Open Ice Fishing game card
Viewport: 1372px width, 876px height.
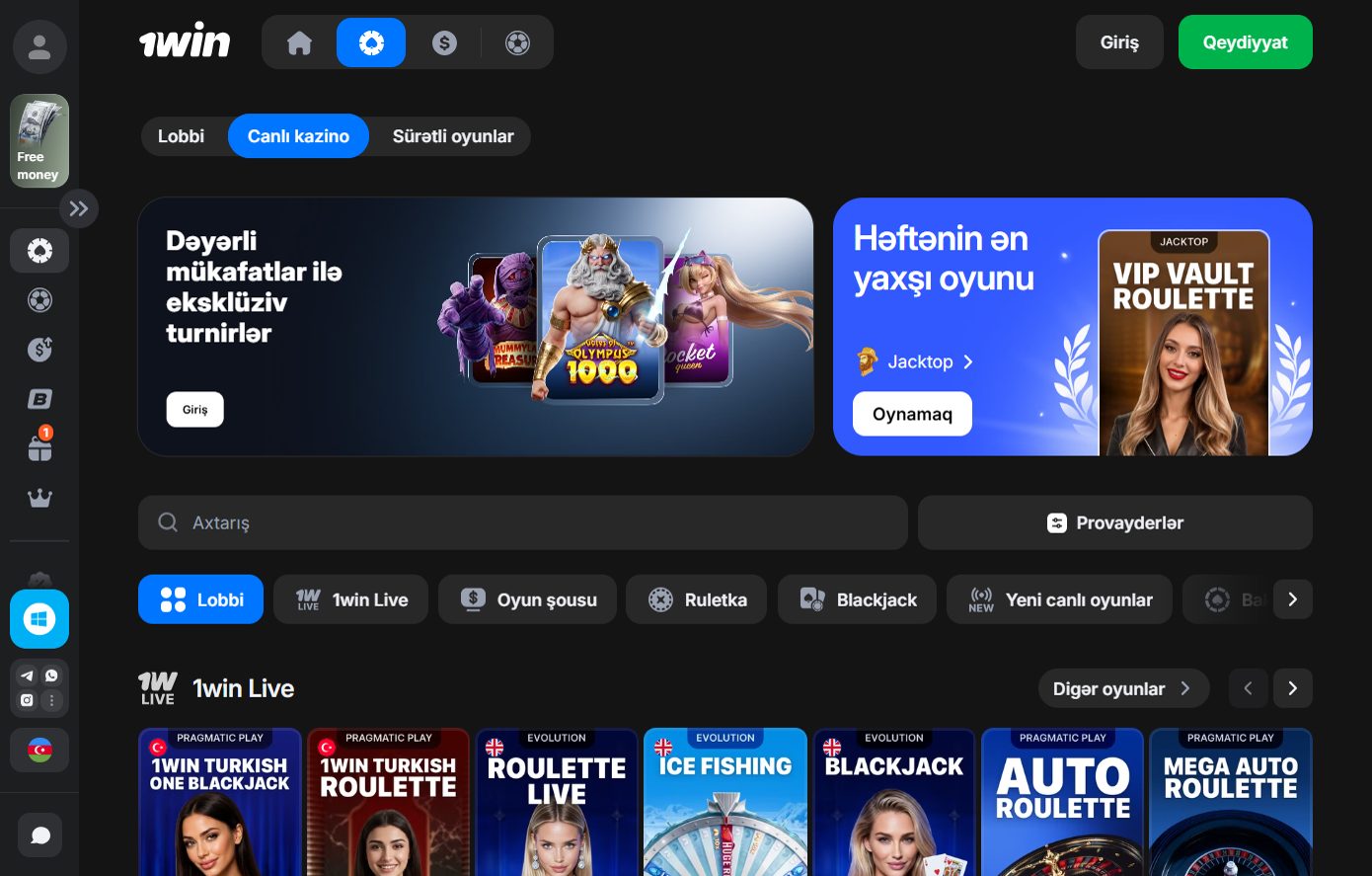coord(725,802)
